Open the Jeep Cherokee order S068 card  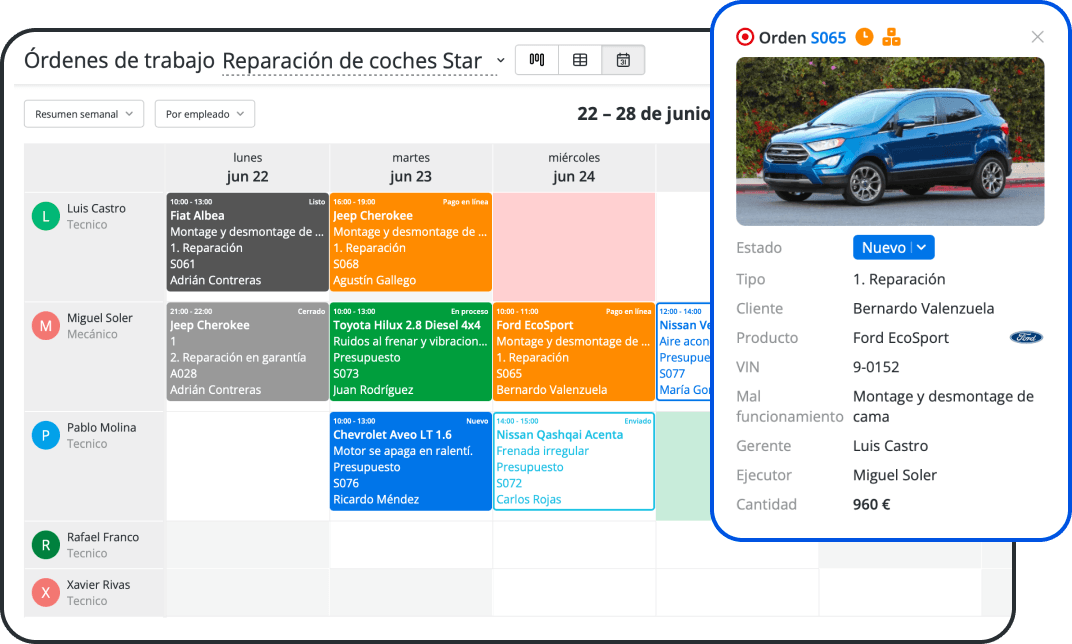[x=410, y=242]
